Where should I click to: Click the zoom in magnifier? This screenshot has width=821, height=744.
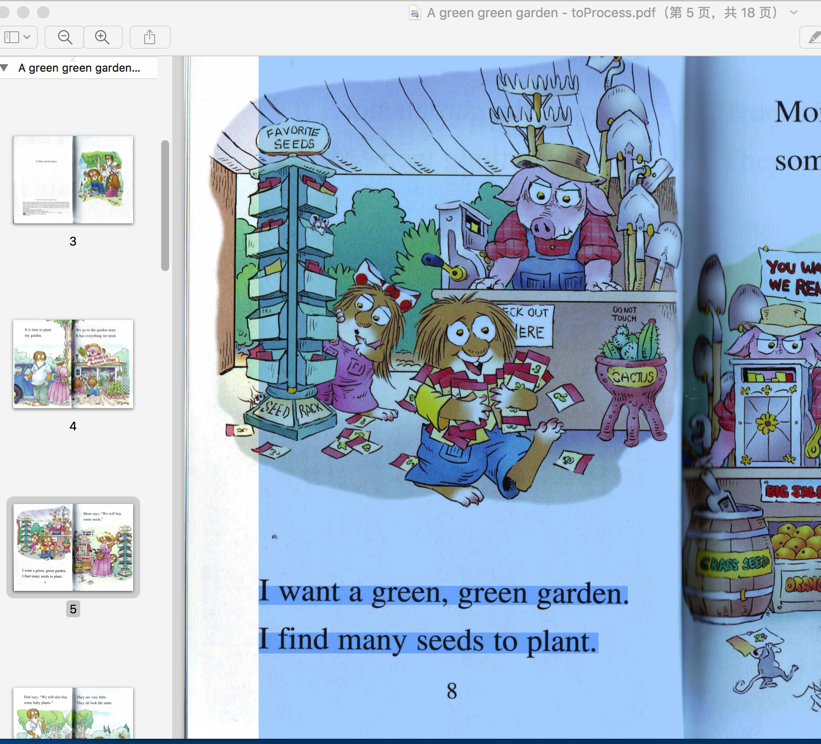pyautogui.click(x=103, y=37)
